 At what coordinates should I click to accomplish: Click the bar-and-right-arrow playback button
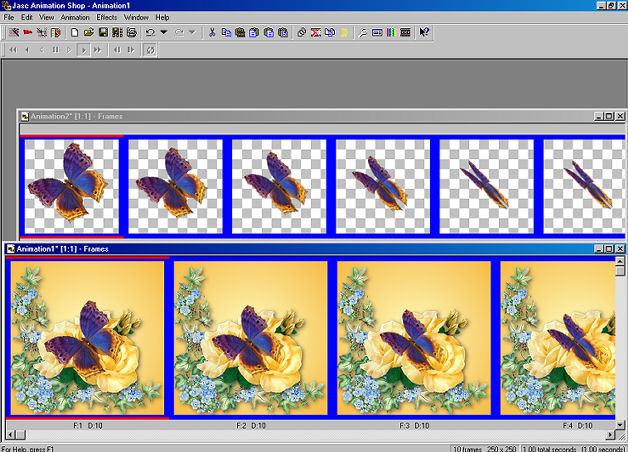point(131,50)
